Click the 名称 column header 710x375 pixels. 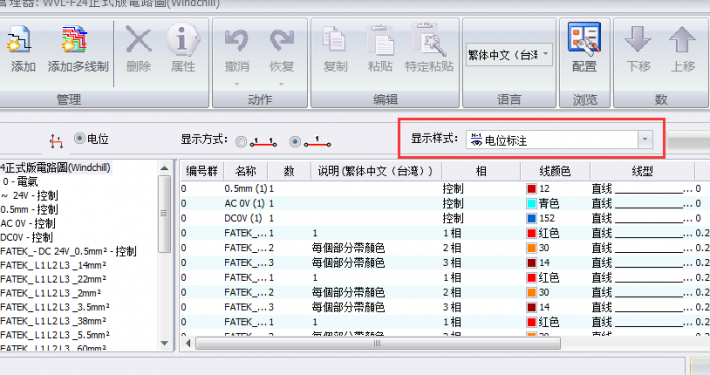click(246, 171)
